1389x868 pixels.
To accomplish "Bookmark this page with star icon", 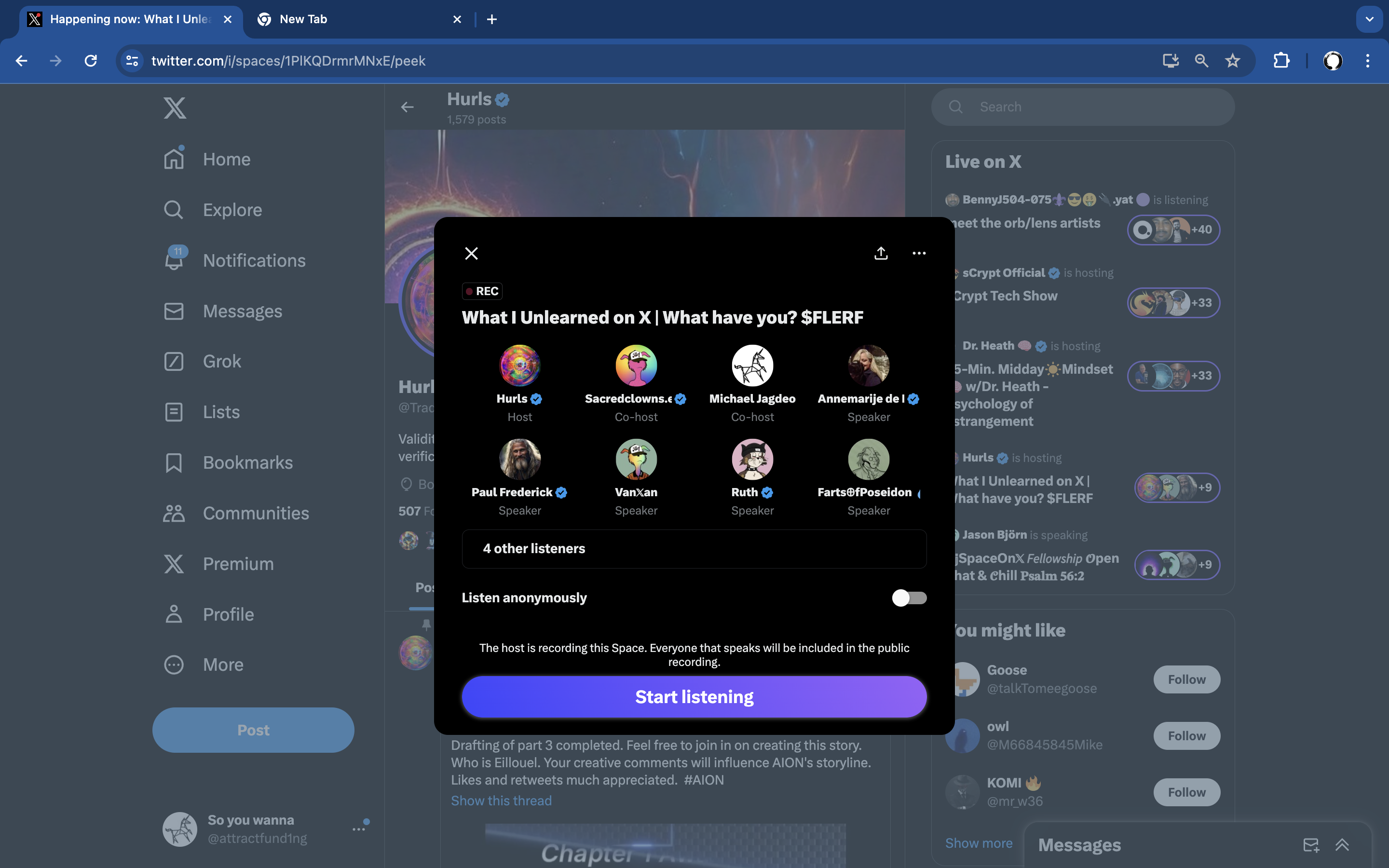I will (1233, 61).
